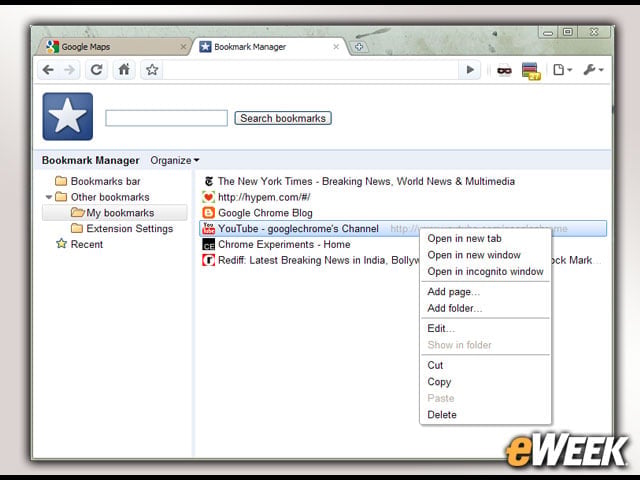
Task: Select the Other bookmarks folder
Action: pos(102,197)
